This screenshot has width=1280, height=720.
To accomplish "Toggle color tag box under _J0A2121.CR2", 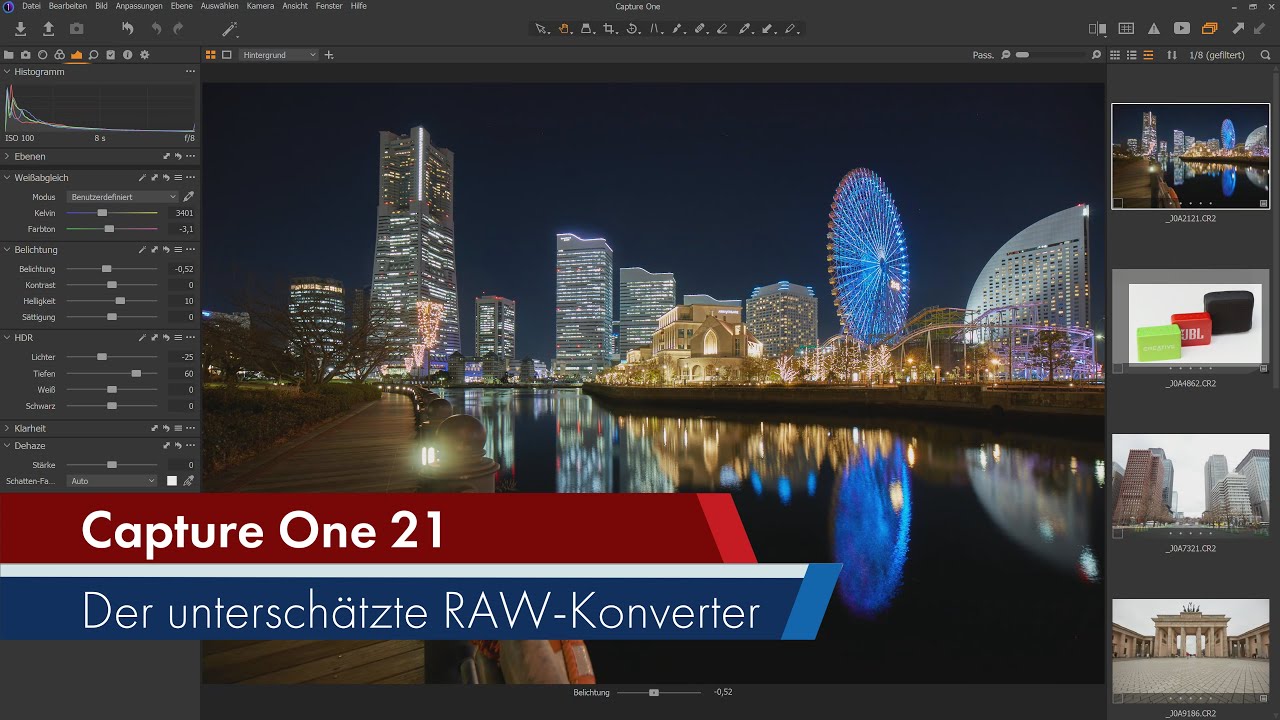I will (1118, 203).
